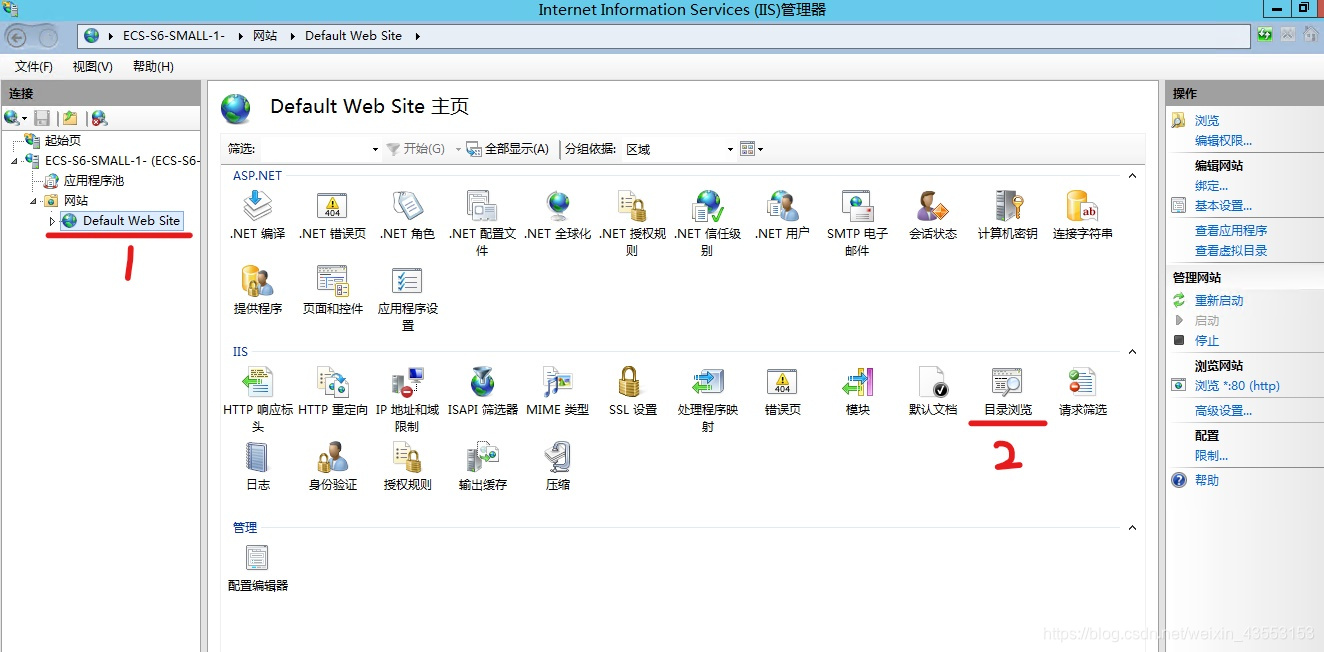Viewport: 1324px width, 652px height.
Task: Open the MIME 类型 feature icon
Action: click(x=557, y=384)
